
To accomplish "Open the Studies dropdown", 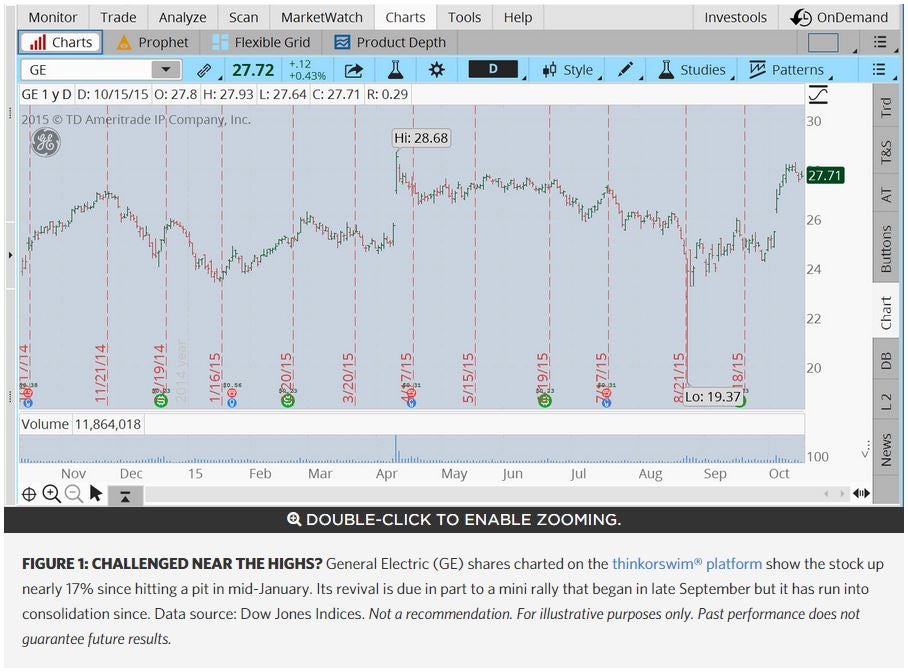I will [x=695, y=70].
